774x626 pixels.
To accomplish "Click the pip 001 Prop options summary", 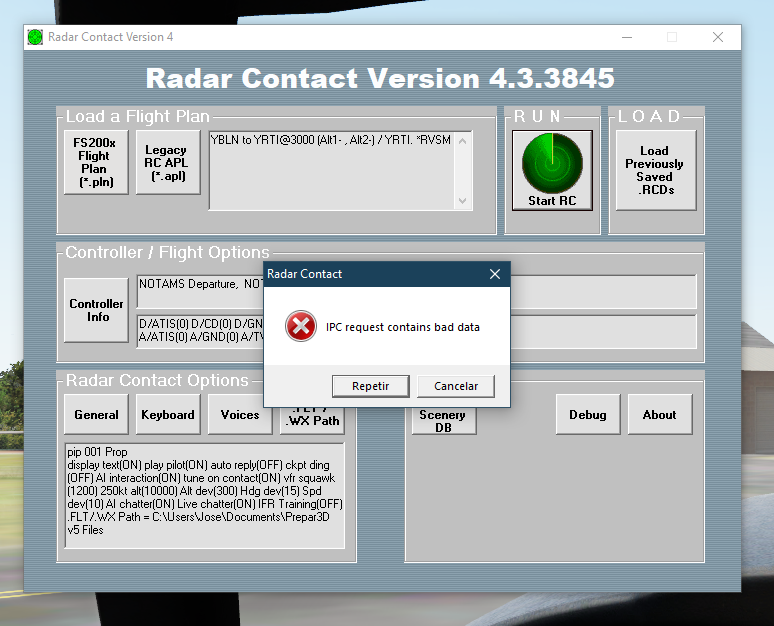I will (204, 496).
